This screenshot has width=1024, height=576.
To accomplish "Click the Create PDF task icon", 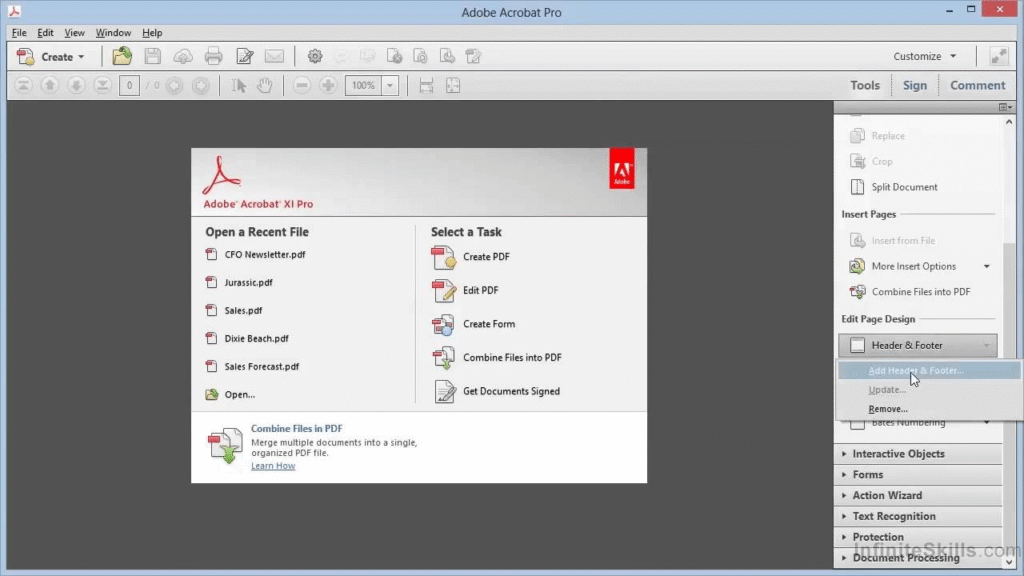I will point(444,257).
